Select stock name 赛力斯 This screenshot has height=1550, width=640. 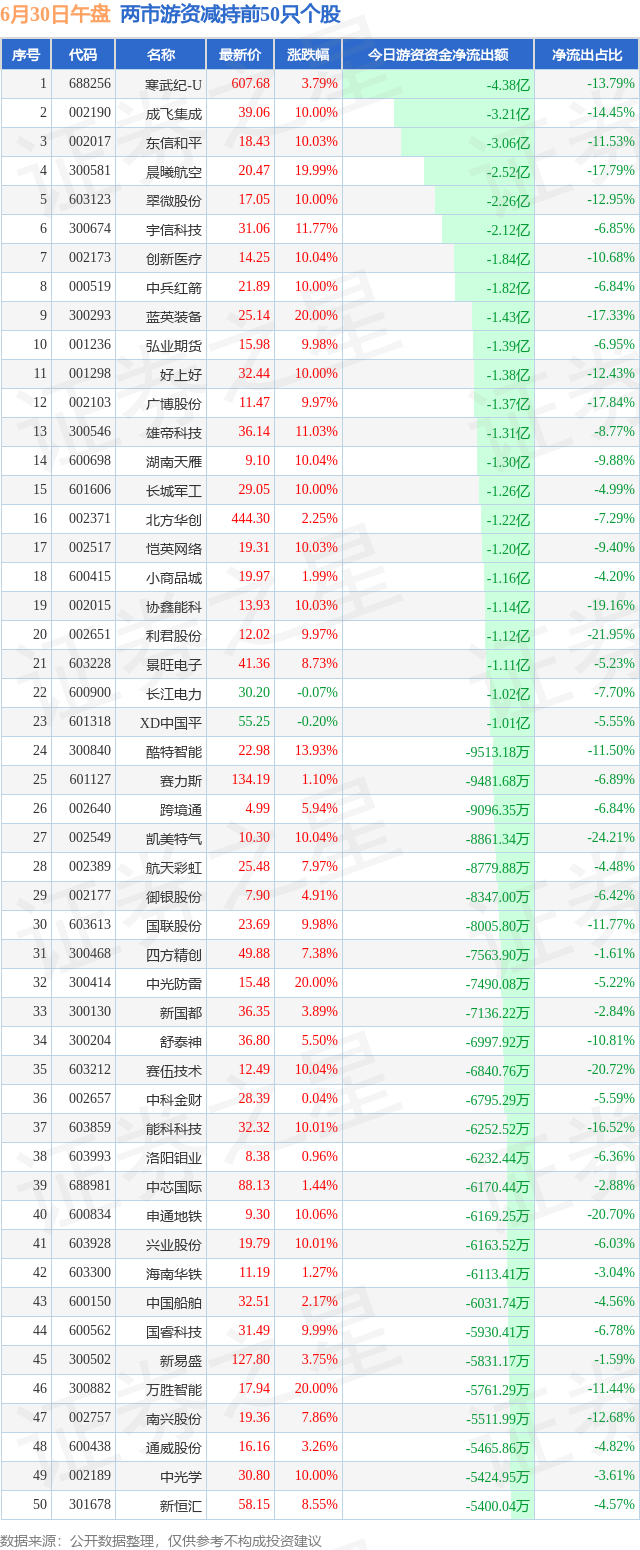click(x=180, y=780)
